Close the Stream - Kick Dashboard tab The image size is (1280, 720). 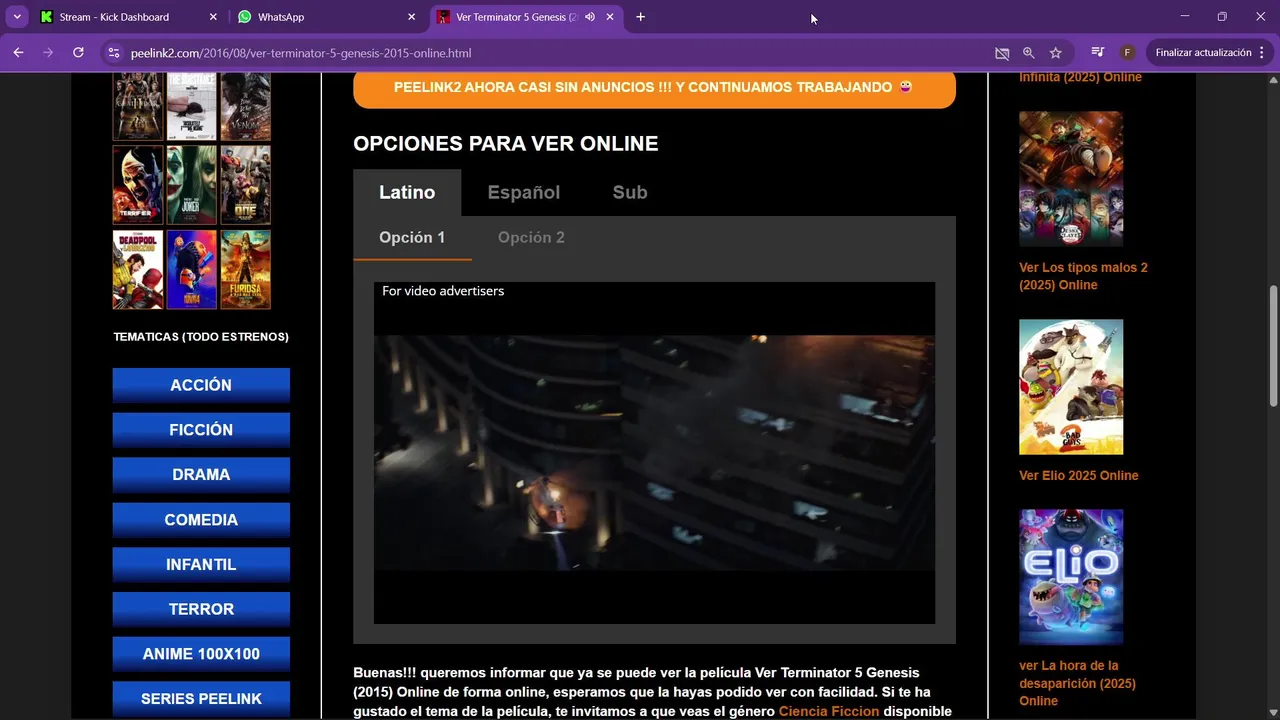click(213, 17)
